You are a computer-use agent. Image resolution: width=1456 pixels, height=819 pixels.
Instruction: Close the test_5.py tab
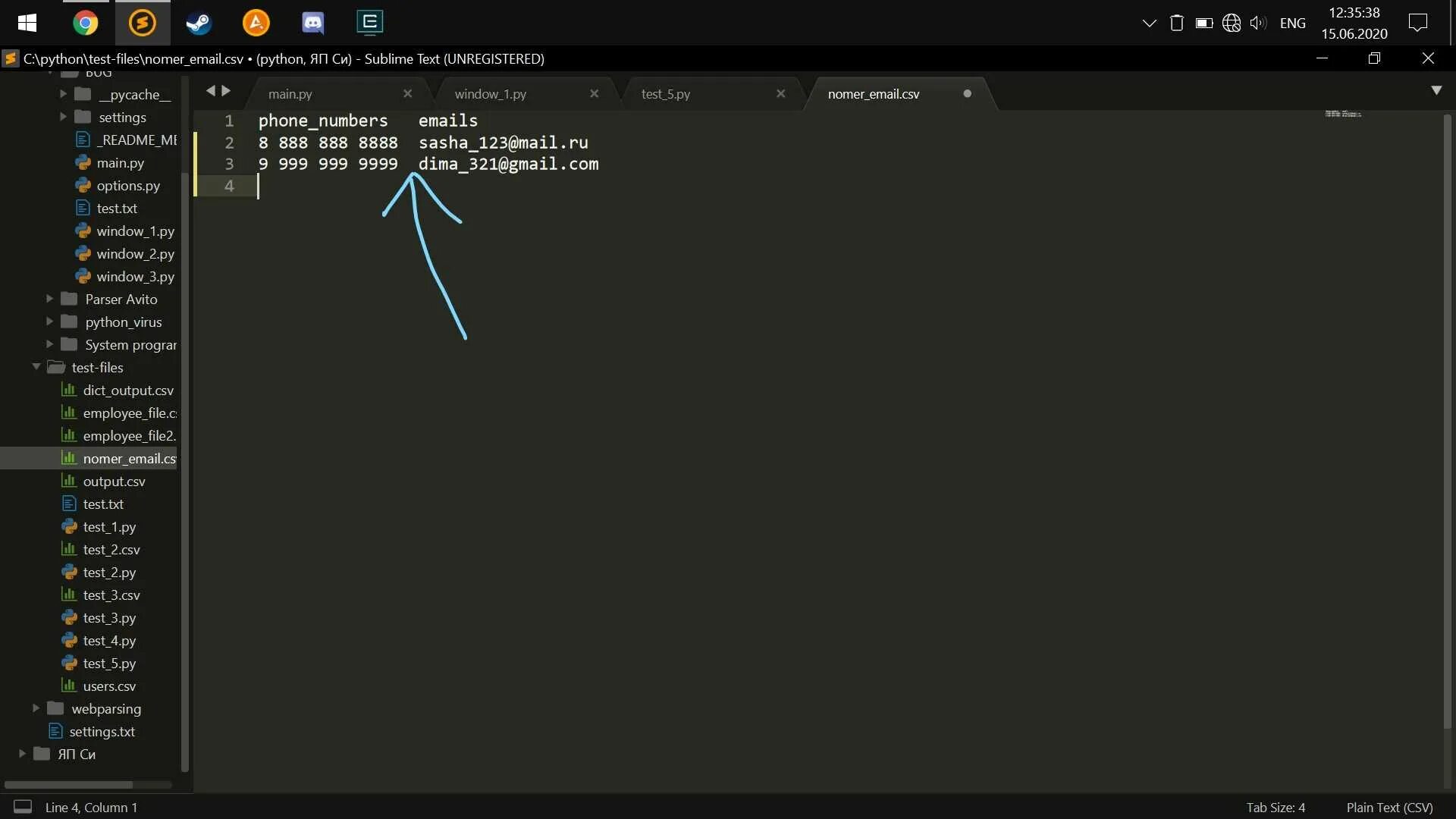780,94
